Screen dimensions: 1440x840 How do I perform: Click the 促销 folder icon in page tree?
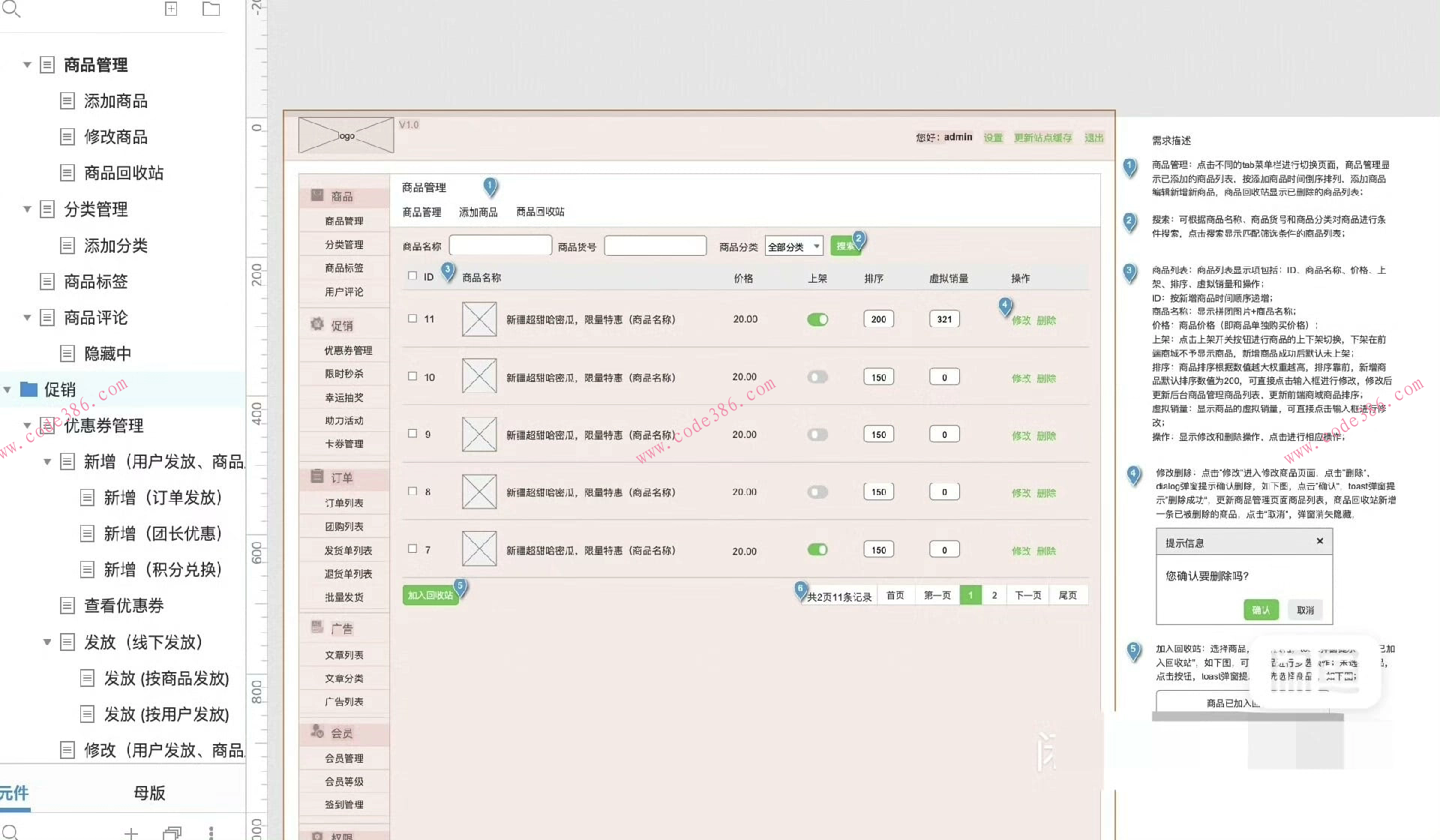(28, 389)
